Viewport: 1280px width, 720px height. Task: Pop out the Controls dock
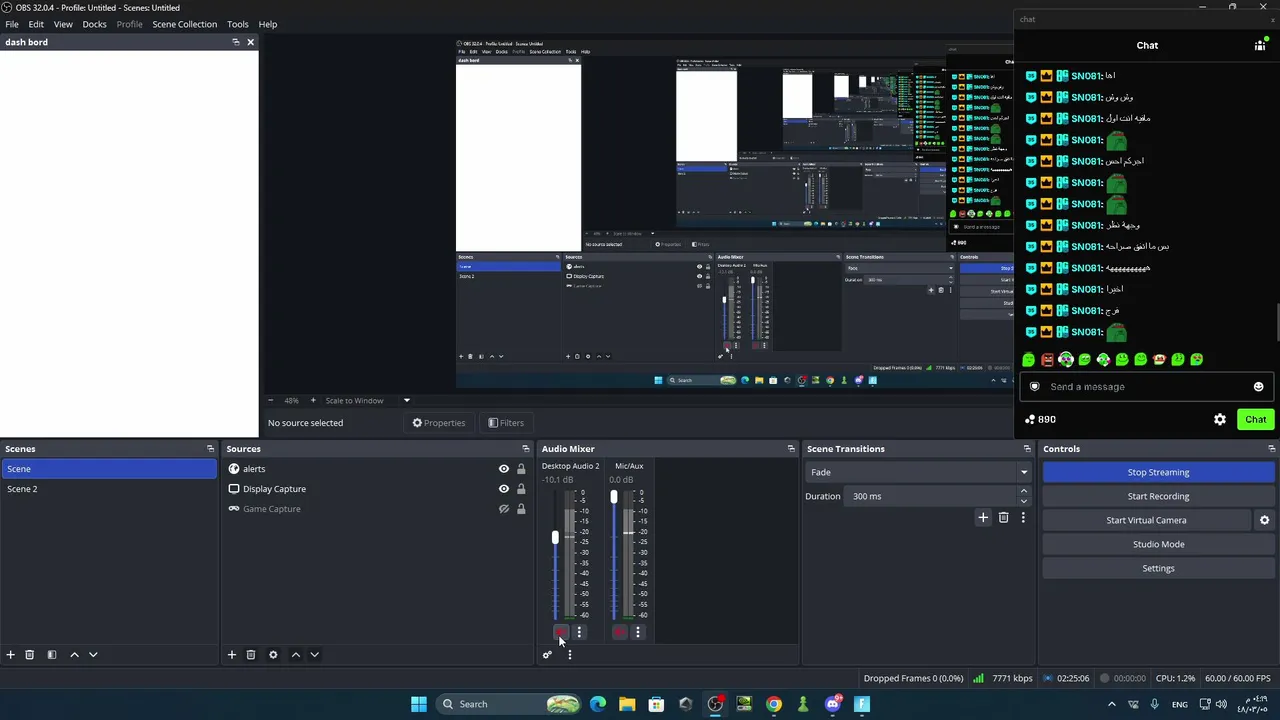pos(1271,449)
